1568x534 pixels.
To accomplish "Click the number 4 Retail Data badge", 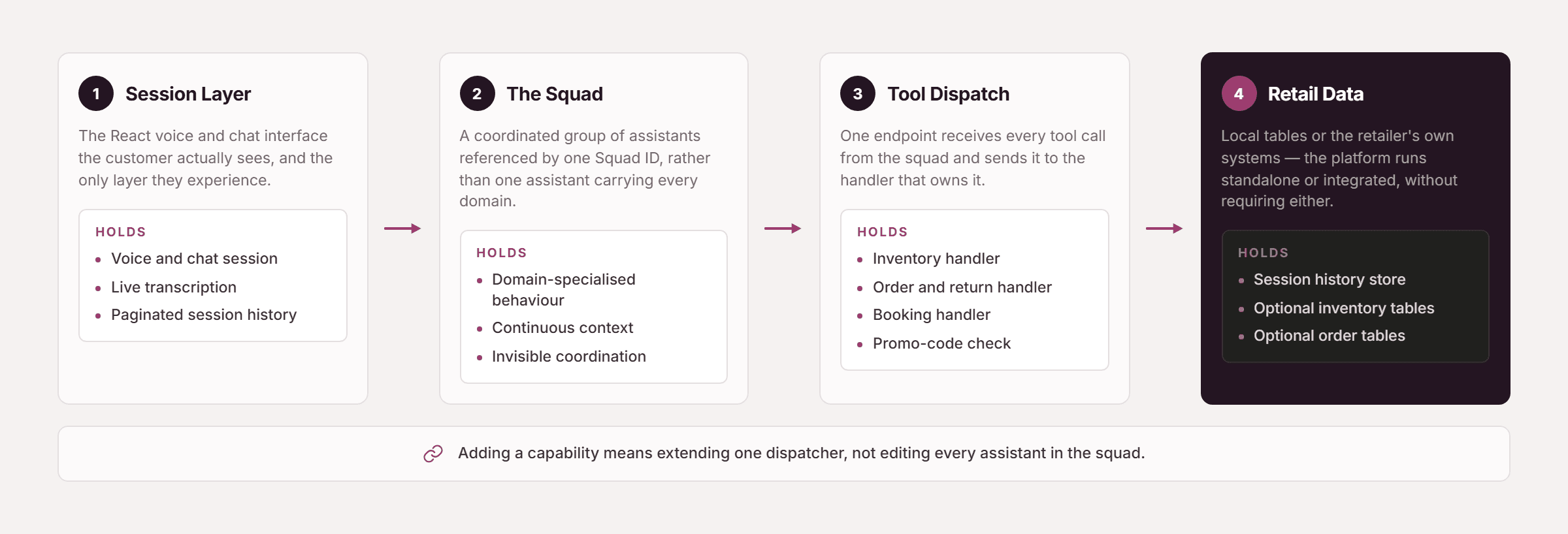I will point(1239,94).
